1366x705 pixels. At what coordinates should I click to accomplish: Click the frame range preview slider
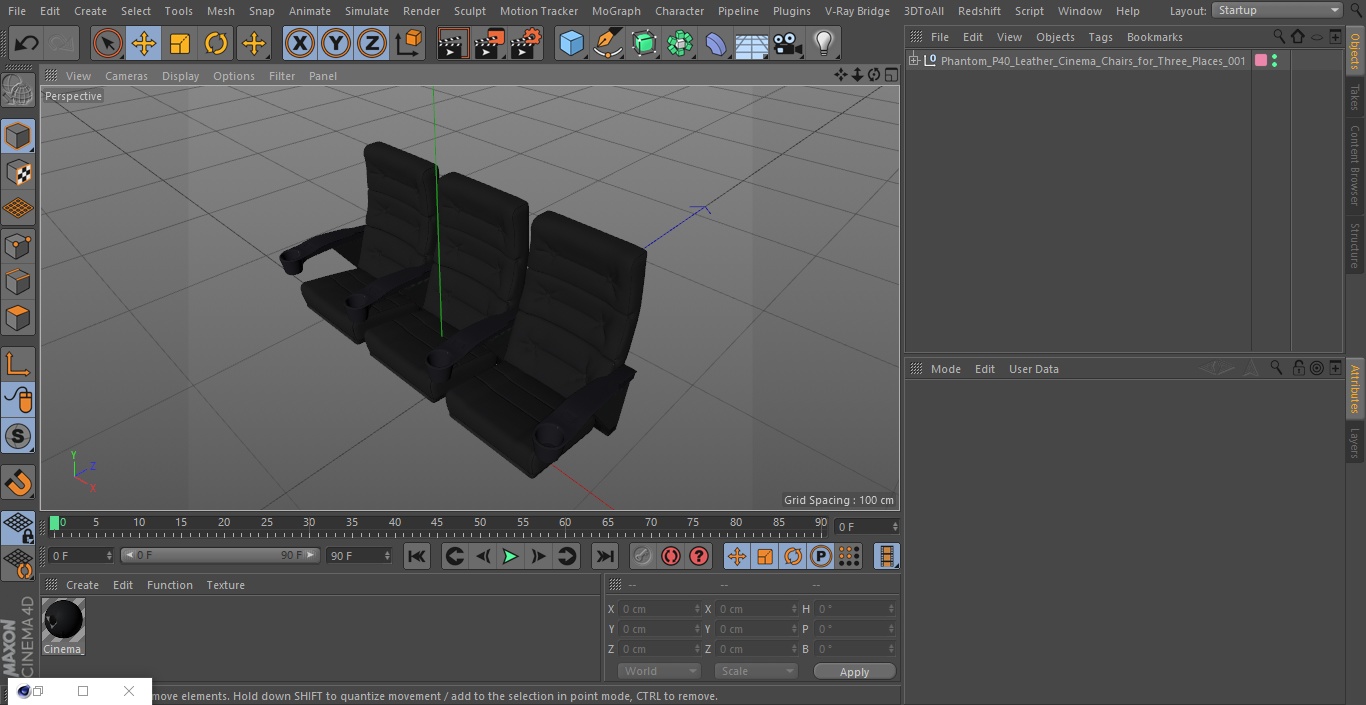coord(220,555)
